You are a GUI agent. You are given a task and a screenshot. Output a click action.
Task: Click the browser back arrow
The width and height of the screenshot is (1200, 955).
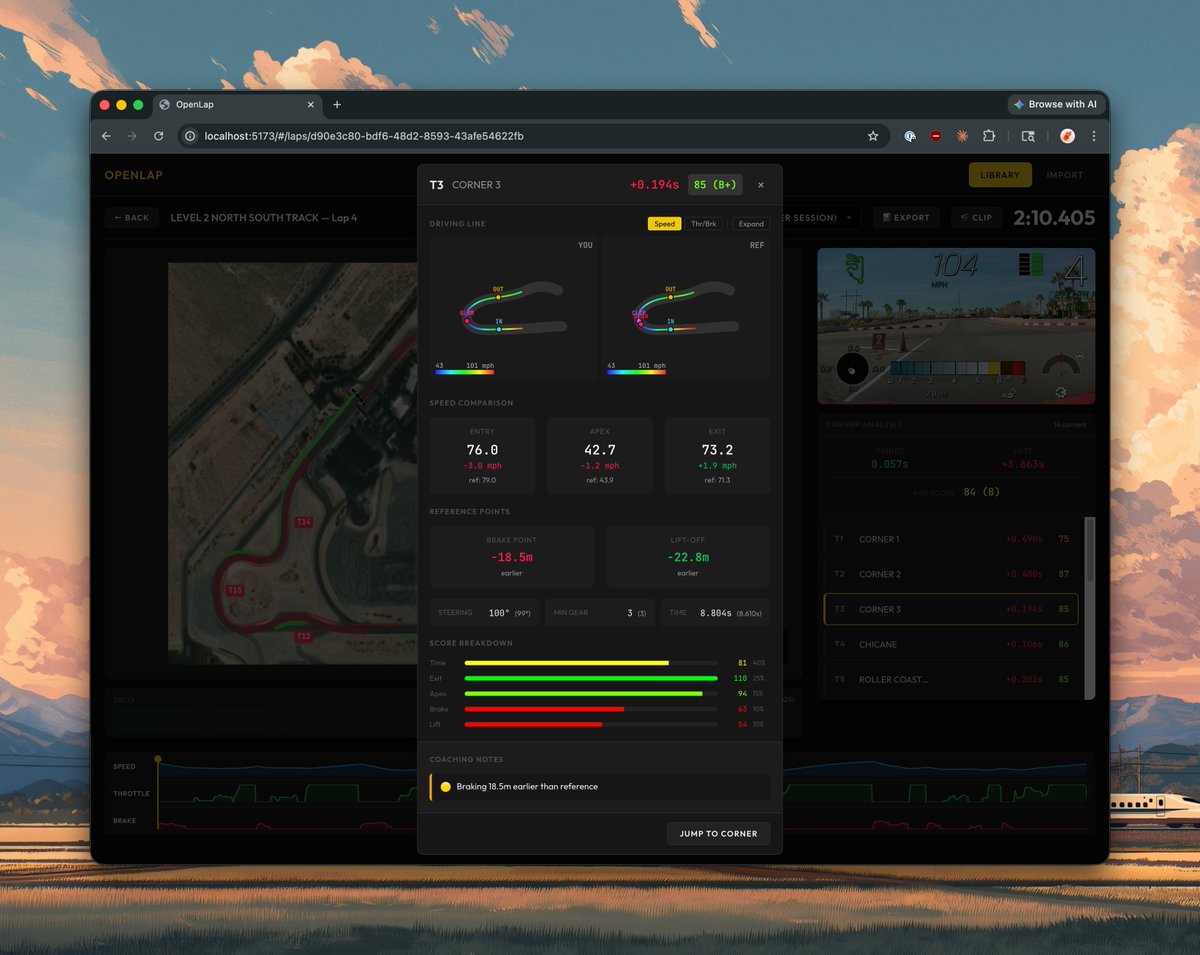pos(108,136)
